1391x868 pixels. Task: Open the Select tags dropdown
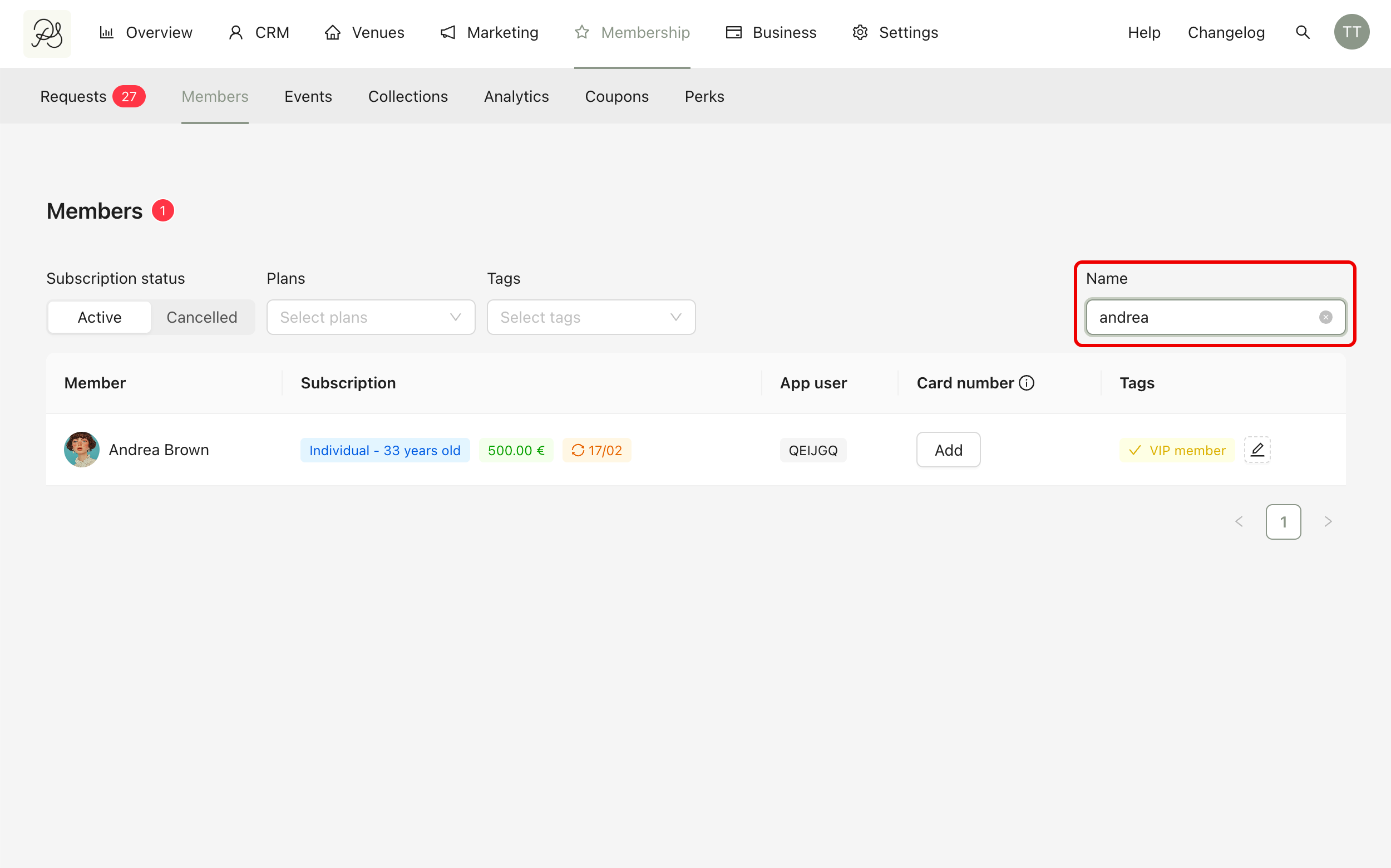pyautogui.click(x=591, y=318)
